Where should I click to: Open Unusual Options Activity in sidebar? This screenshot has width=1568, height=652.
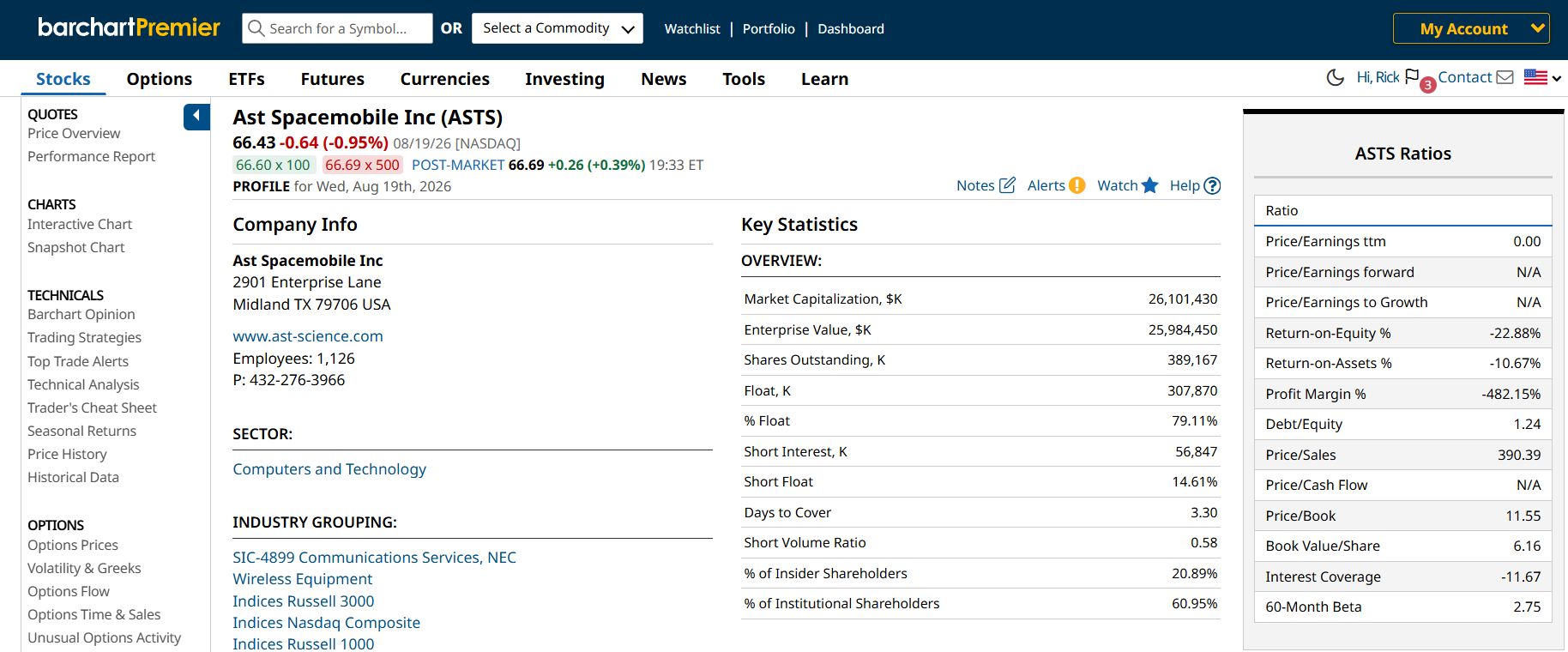tap(104, 637)
